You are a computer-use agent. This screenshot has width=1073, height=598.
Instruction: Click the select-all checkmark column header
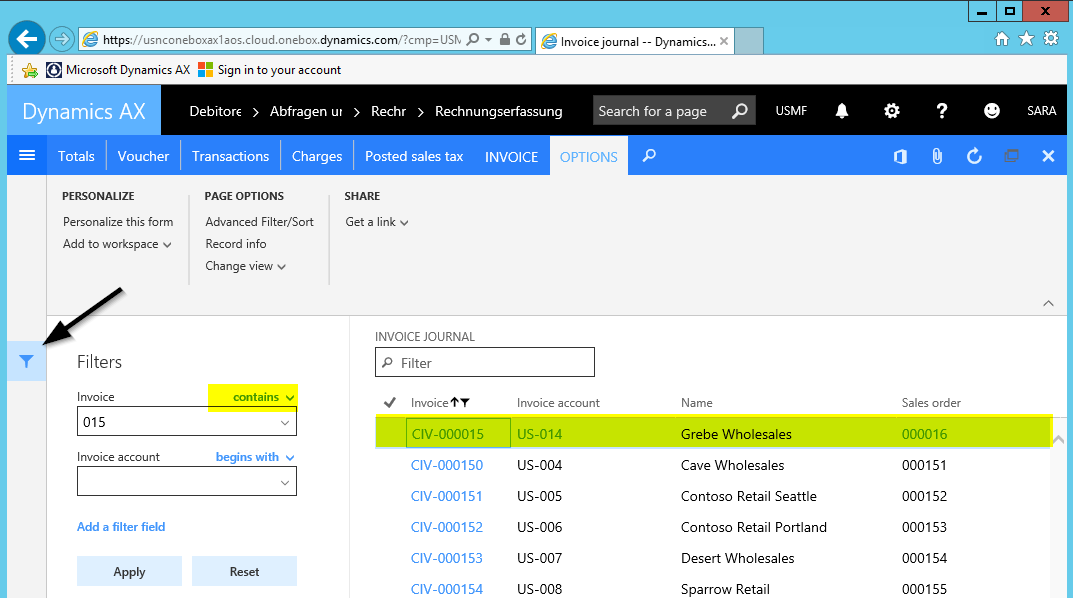point(390,403)
